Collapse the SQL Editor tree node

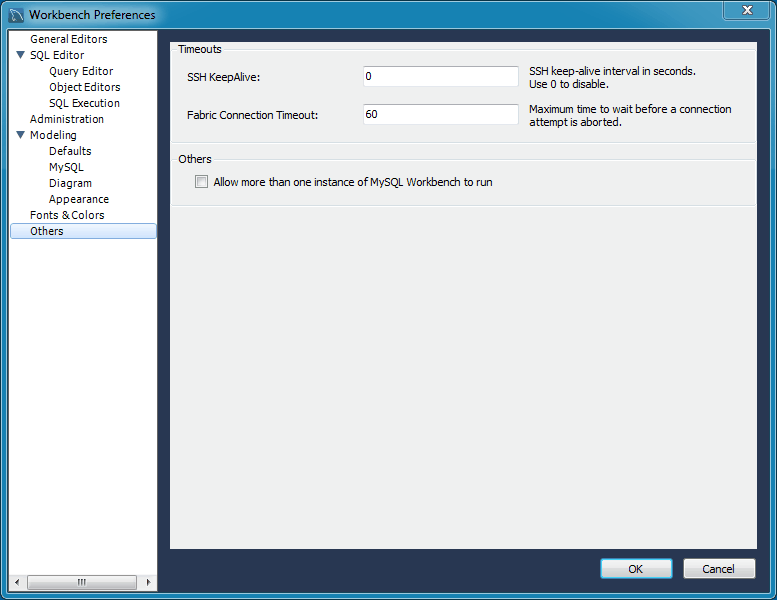(x=20, y=55)
